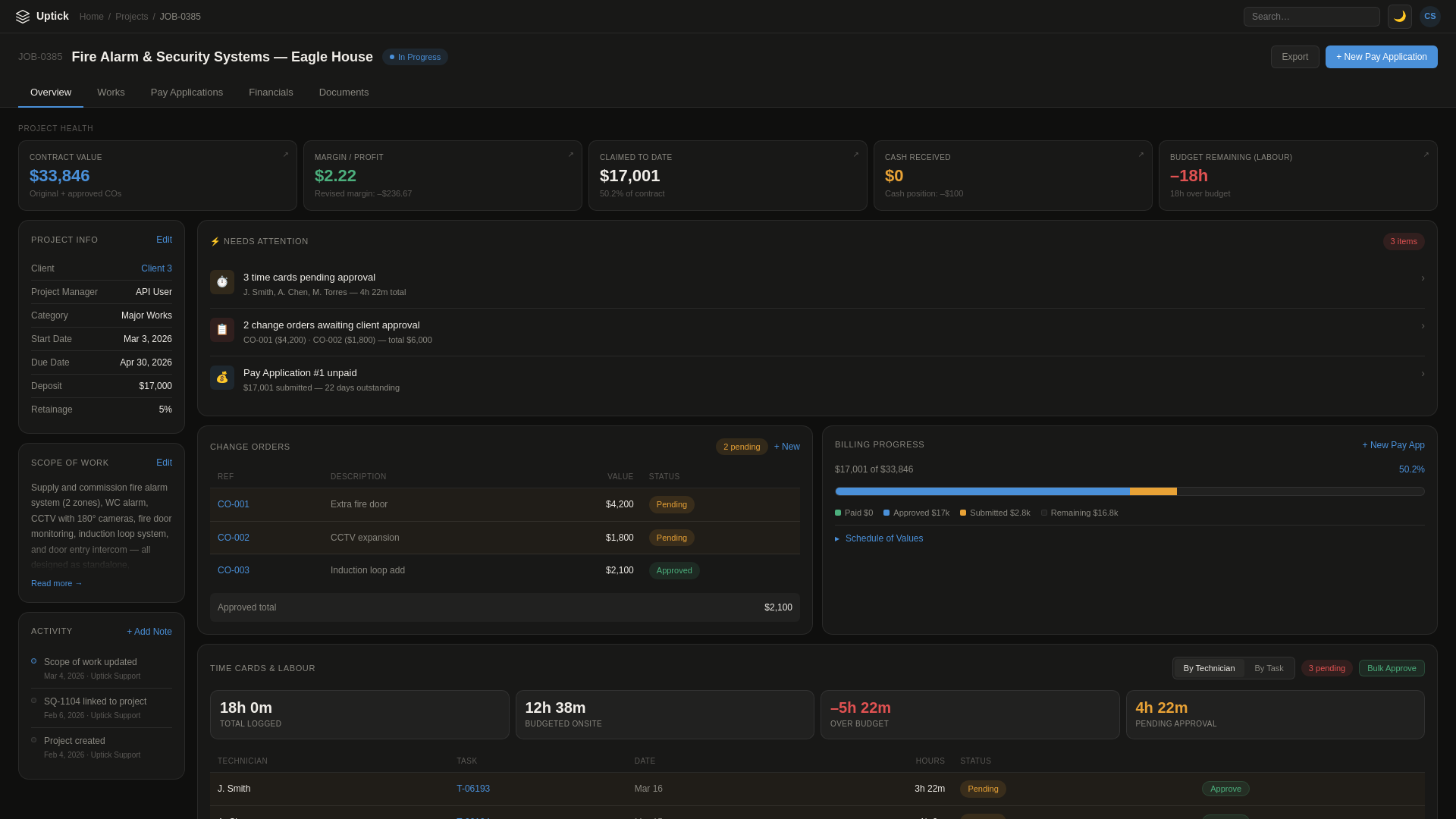The image size is (1456, 819).
Task: Edit the Project Info panel
Action: pos(164,240)
